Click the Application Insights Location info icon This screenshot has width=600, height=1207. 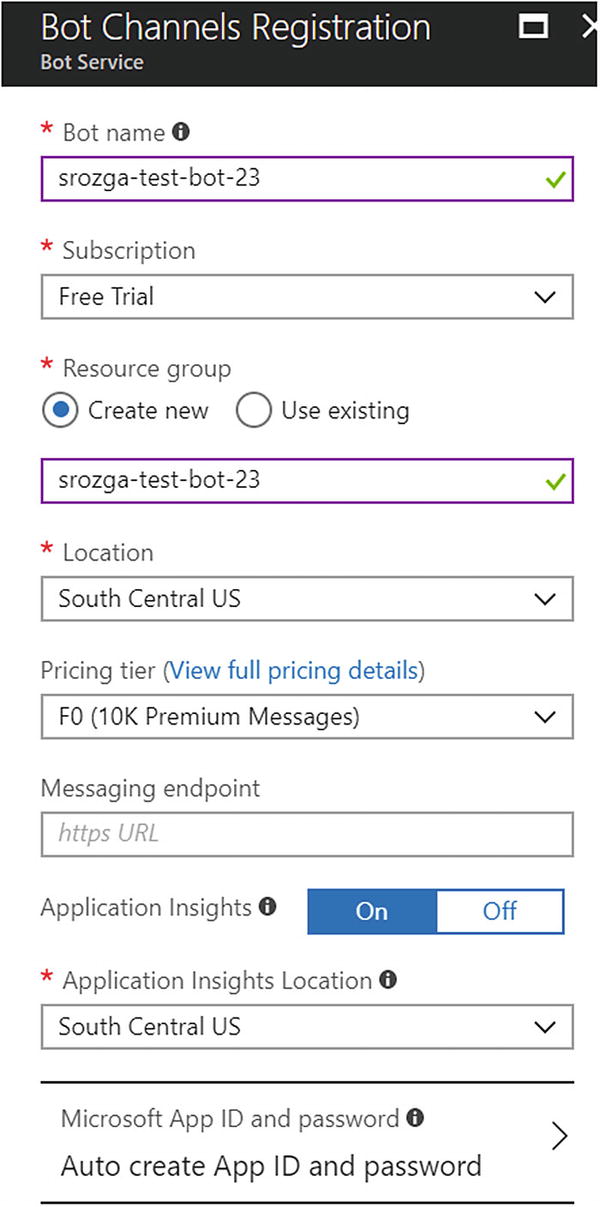(388, 980)
